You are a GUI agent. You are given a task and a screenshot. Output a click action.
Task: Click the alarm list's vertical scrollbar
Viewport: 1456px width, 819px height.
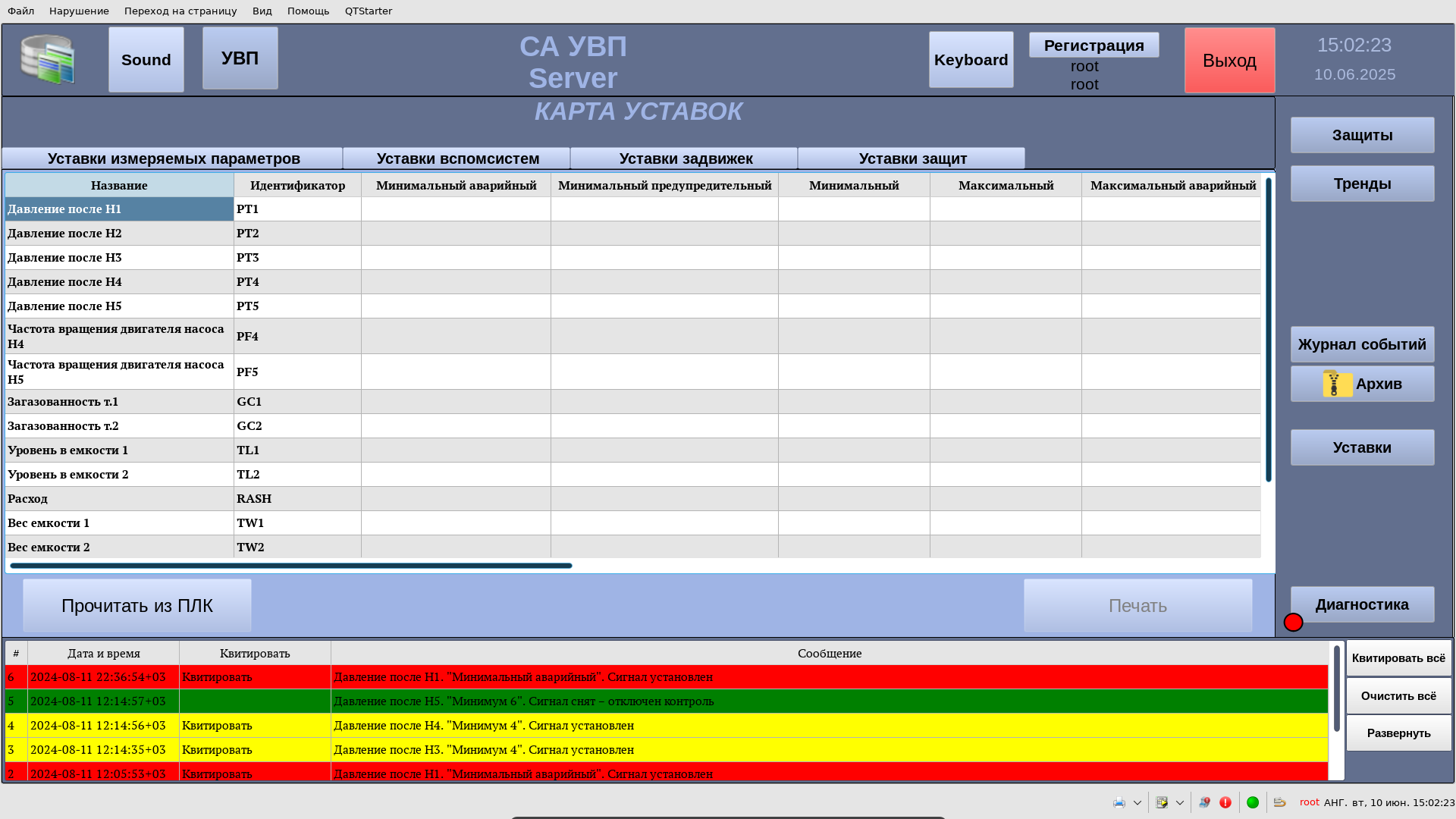pos(1337,689)
